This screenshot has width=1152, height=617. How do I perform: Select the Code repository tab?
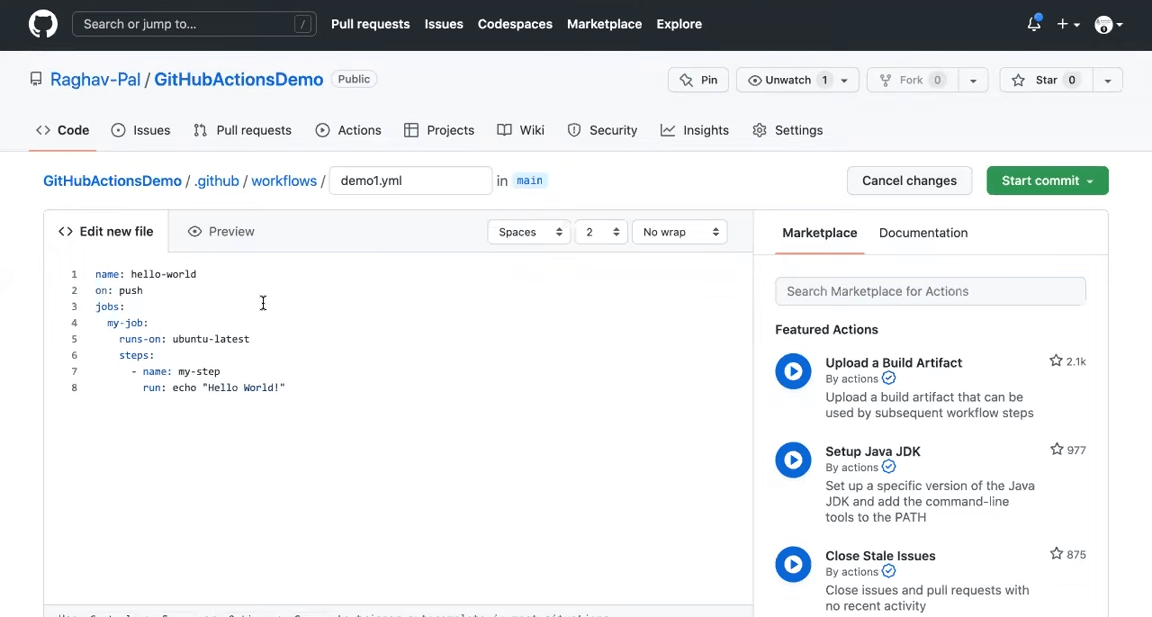tap(62, 130)
